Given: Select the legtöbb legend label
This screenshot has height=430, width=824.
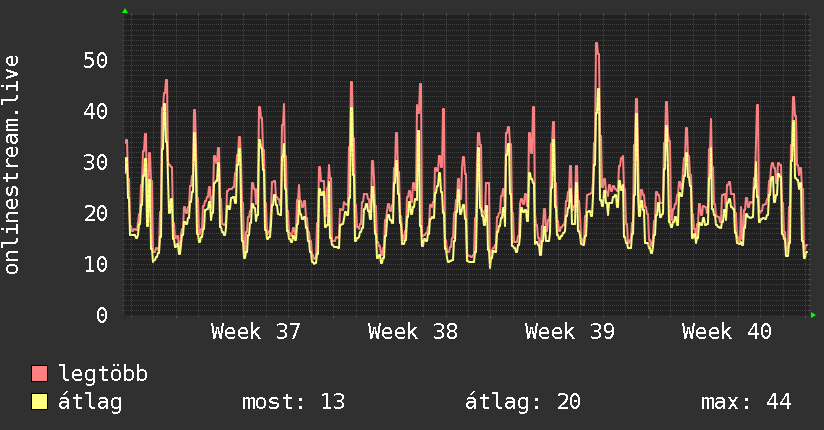Looking at the screenshot, I should pos(103,374).
